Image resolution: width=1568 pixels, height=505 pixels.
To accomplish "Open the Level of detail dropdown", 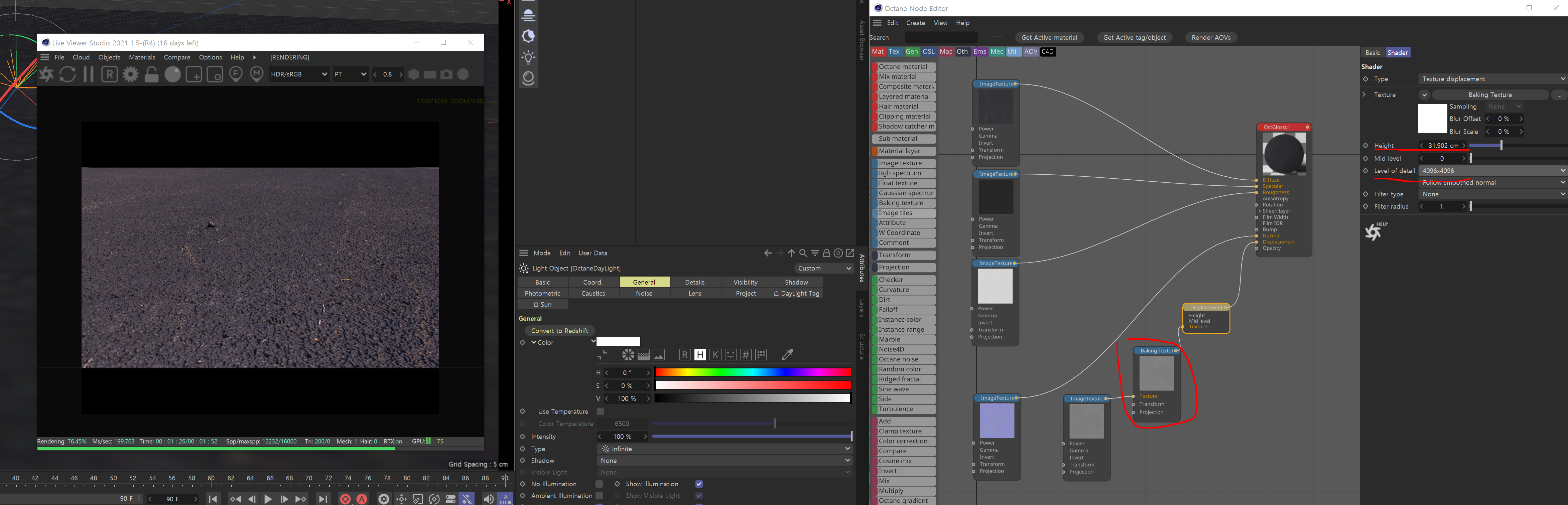I will [1492, 171].
